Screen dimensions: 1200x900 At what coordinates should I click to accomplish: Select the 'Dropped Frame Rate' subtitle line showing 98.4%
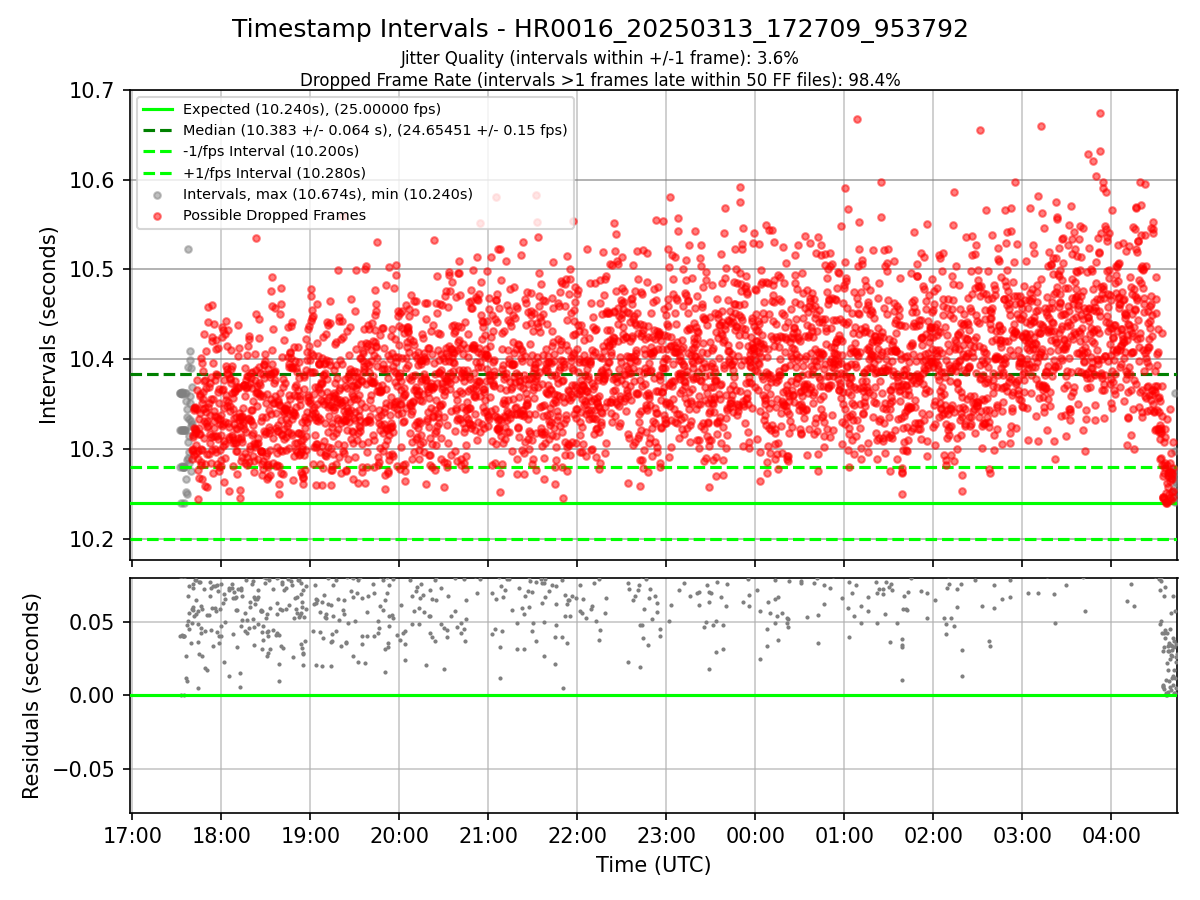600,80
